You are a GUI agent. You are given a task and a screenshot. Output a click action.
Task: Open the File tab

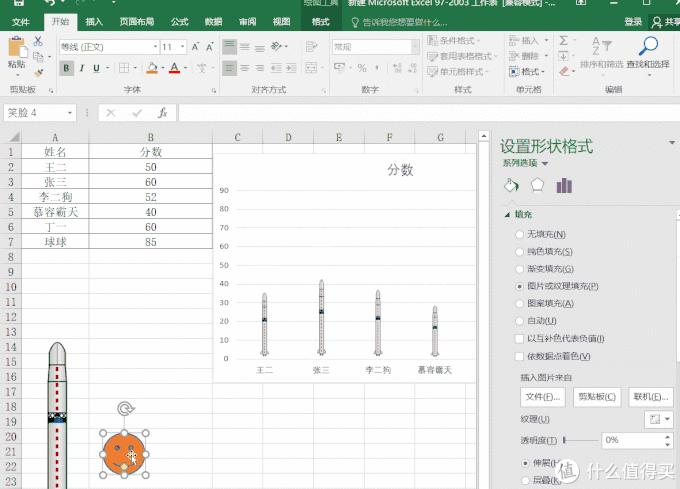point(20,22)
